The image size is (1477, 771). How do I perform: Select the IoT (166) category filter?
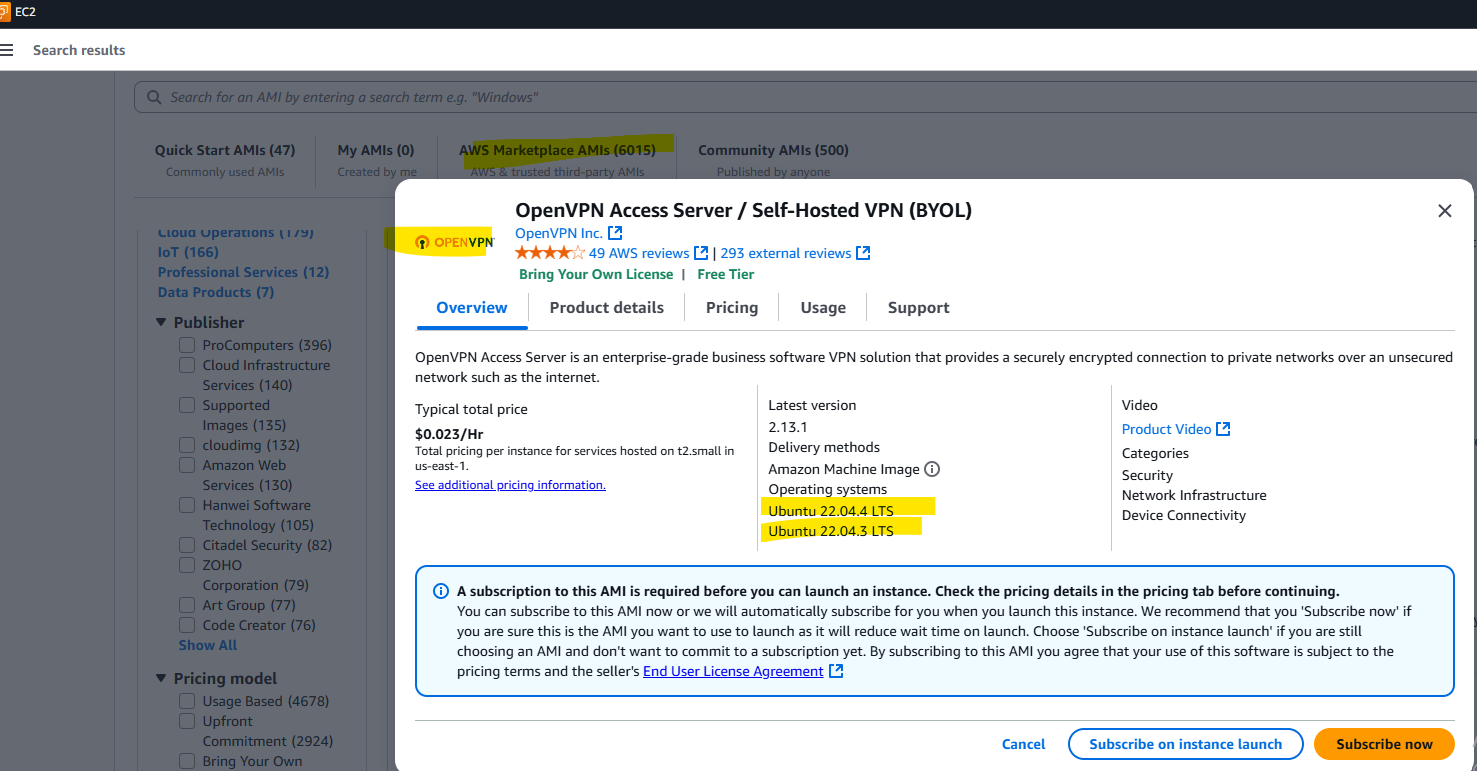click(188, 252)
